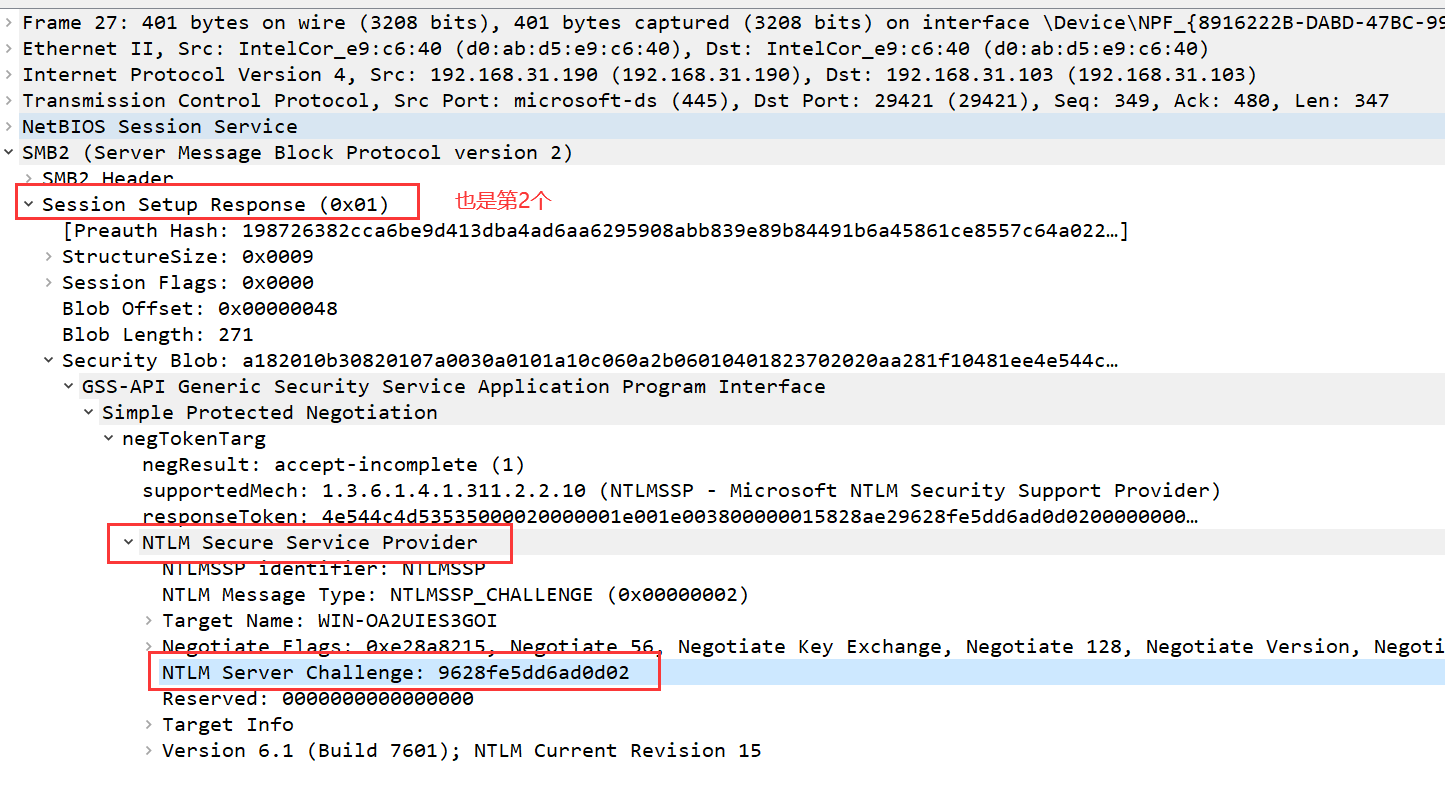
Task: Select the NTLM Server Challenge row
Action: click(395, 672)
